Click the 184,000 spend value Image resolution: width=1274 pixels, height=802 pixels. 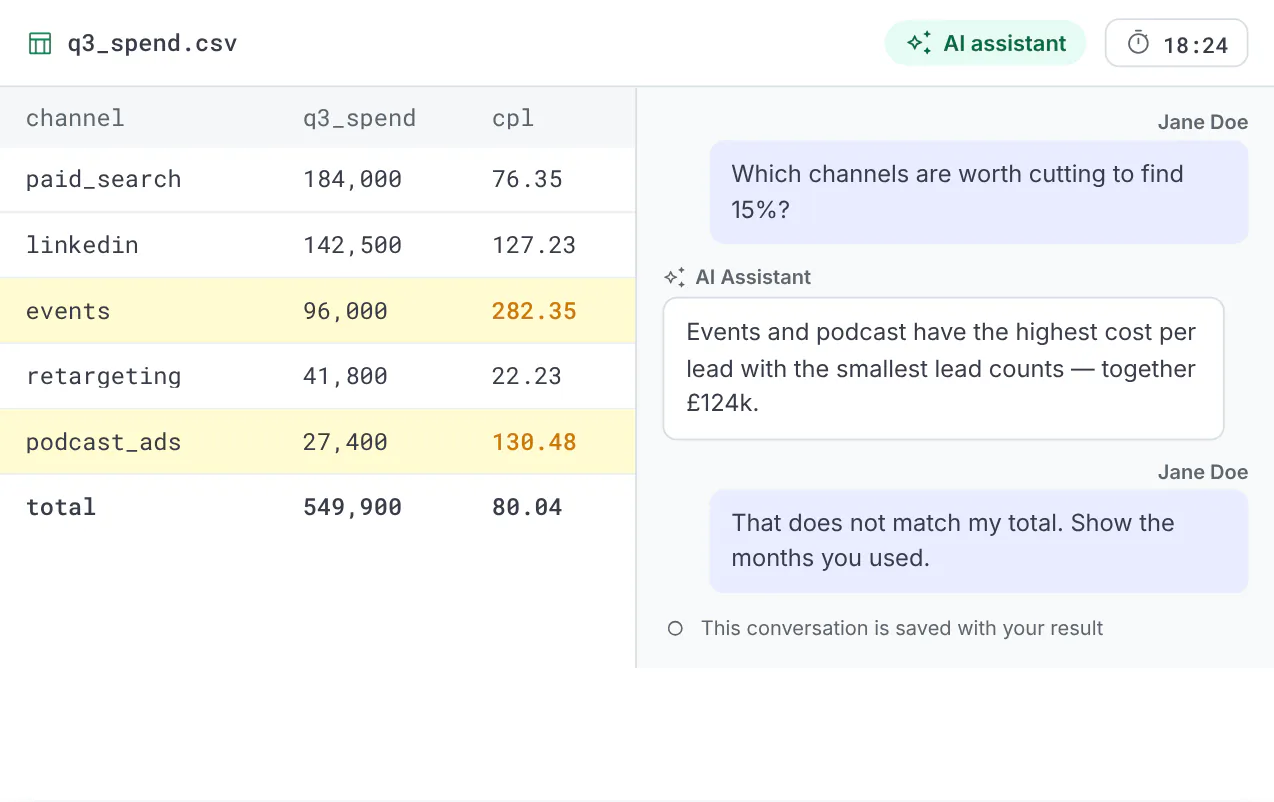point(352,179)
